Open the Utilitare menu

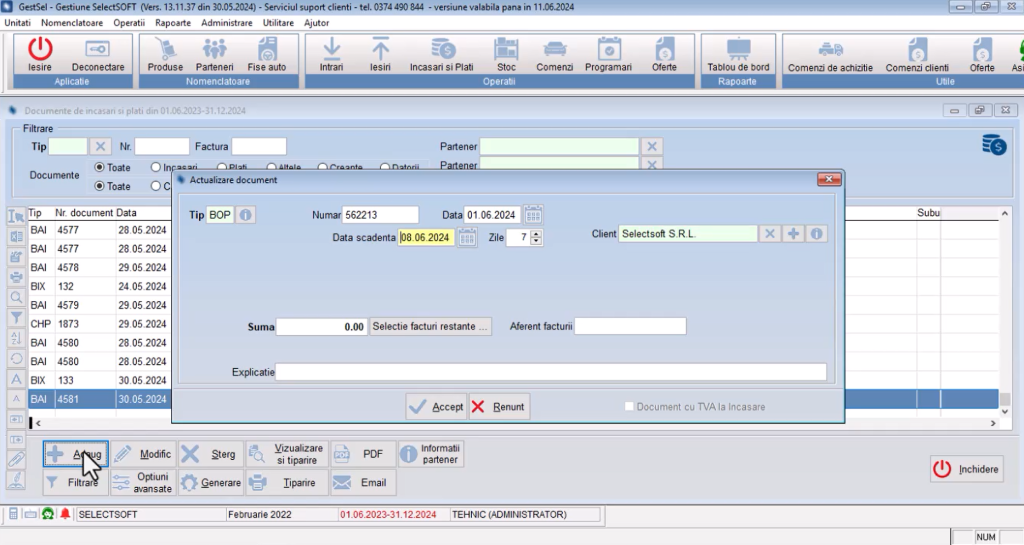click(278, 23)
